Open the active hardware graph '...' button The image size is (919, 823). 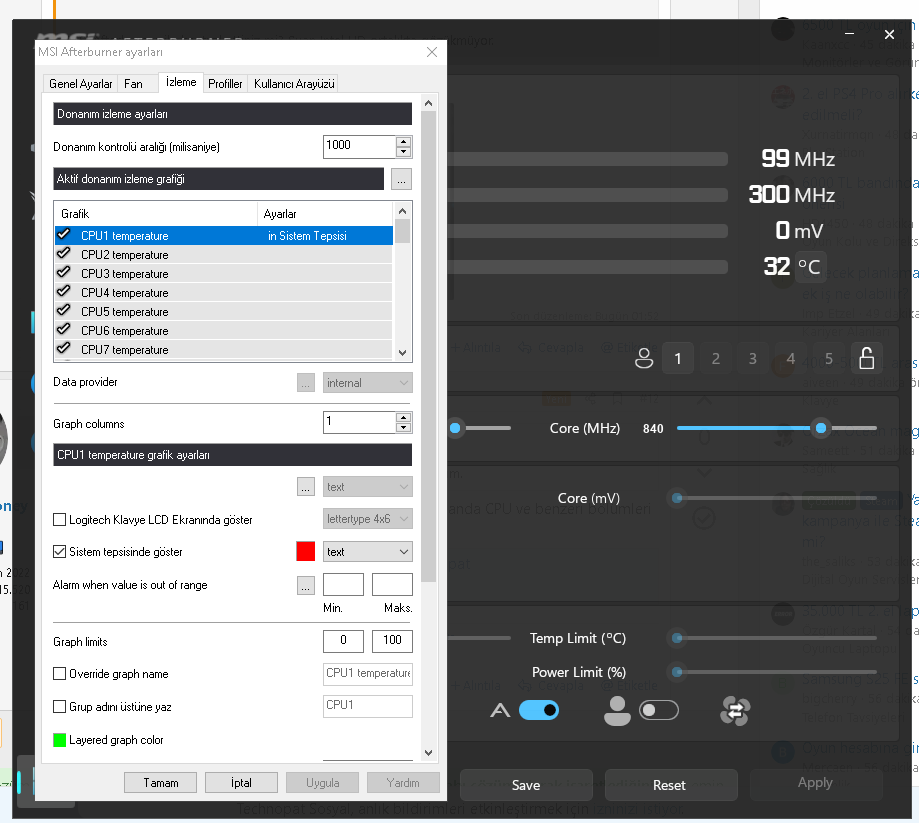coord(401,179)
